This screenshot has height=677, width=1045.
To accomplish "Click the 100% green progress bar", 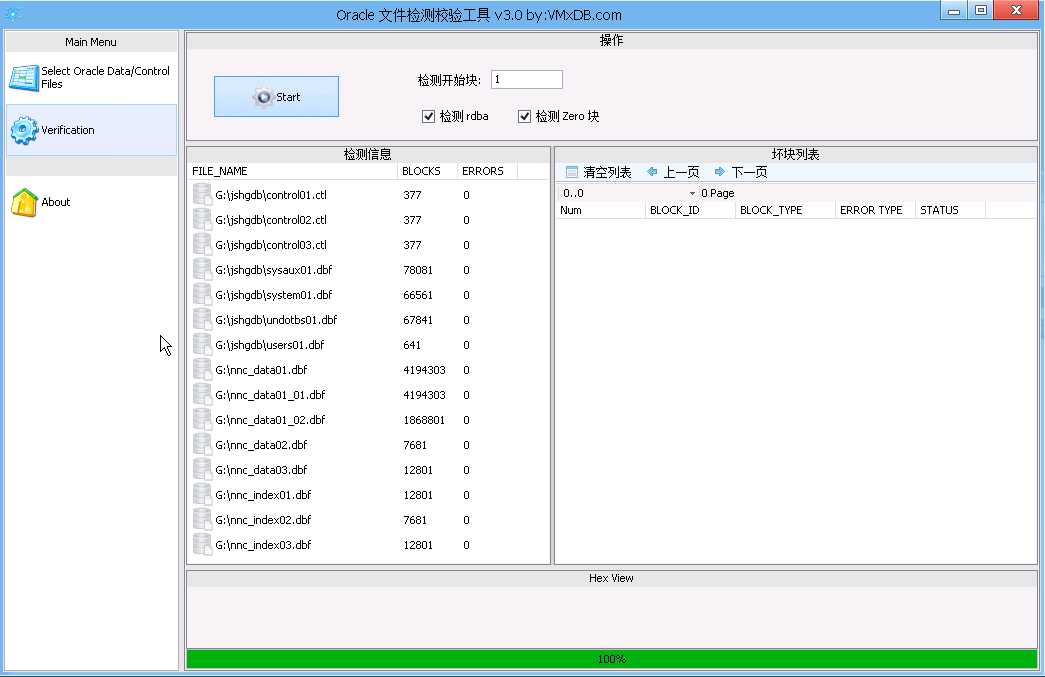I will click(611, 659).
